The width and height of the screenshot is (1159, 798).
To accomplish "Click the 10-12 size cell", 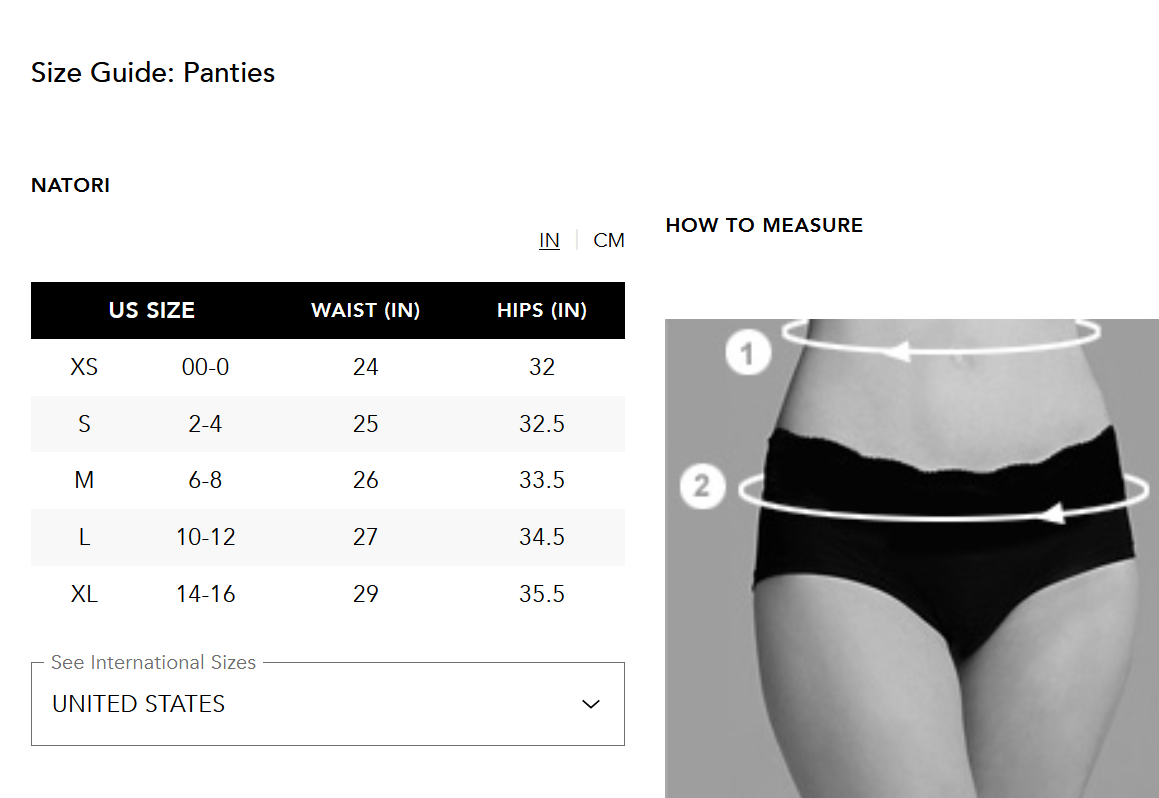I will [x=205, y=538].
